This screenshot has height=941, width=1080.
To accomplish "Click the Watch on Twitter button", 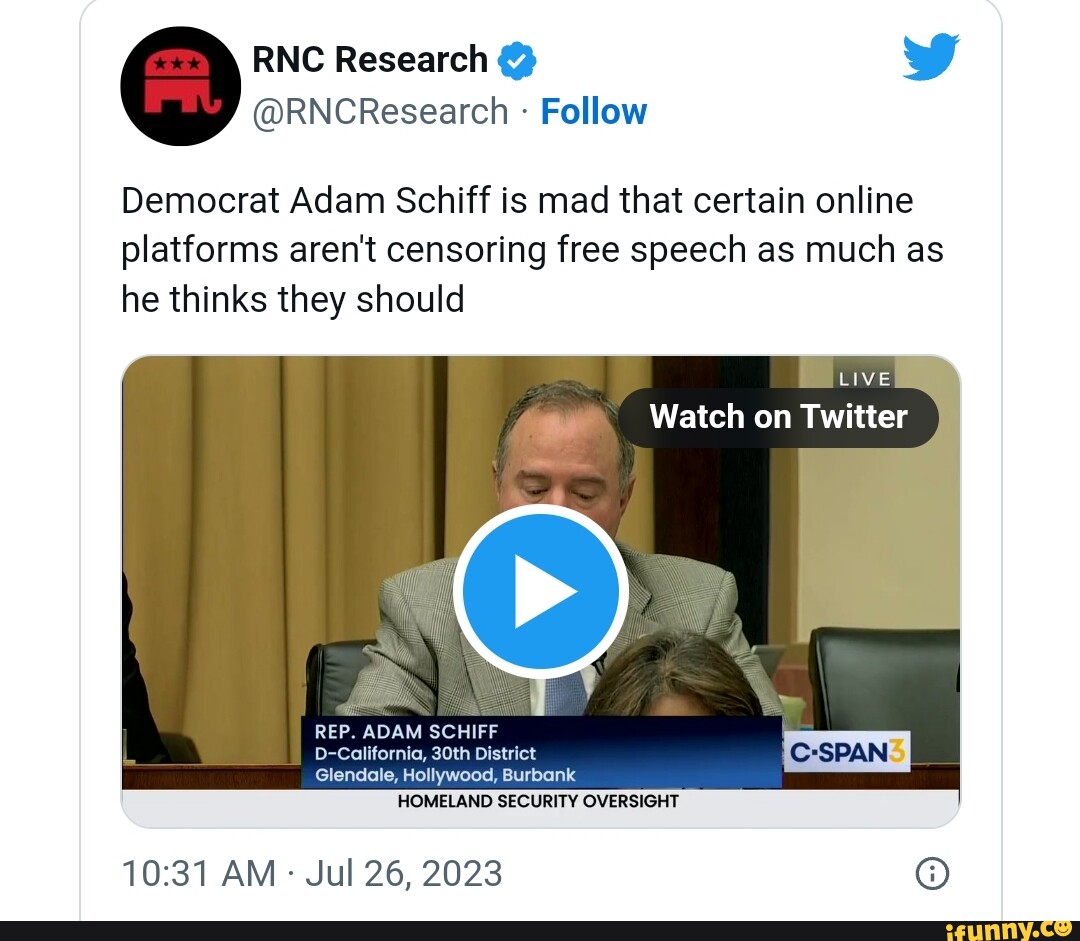I will (x=778, y=417).
